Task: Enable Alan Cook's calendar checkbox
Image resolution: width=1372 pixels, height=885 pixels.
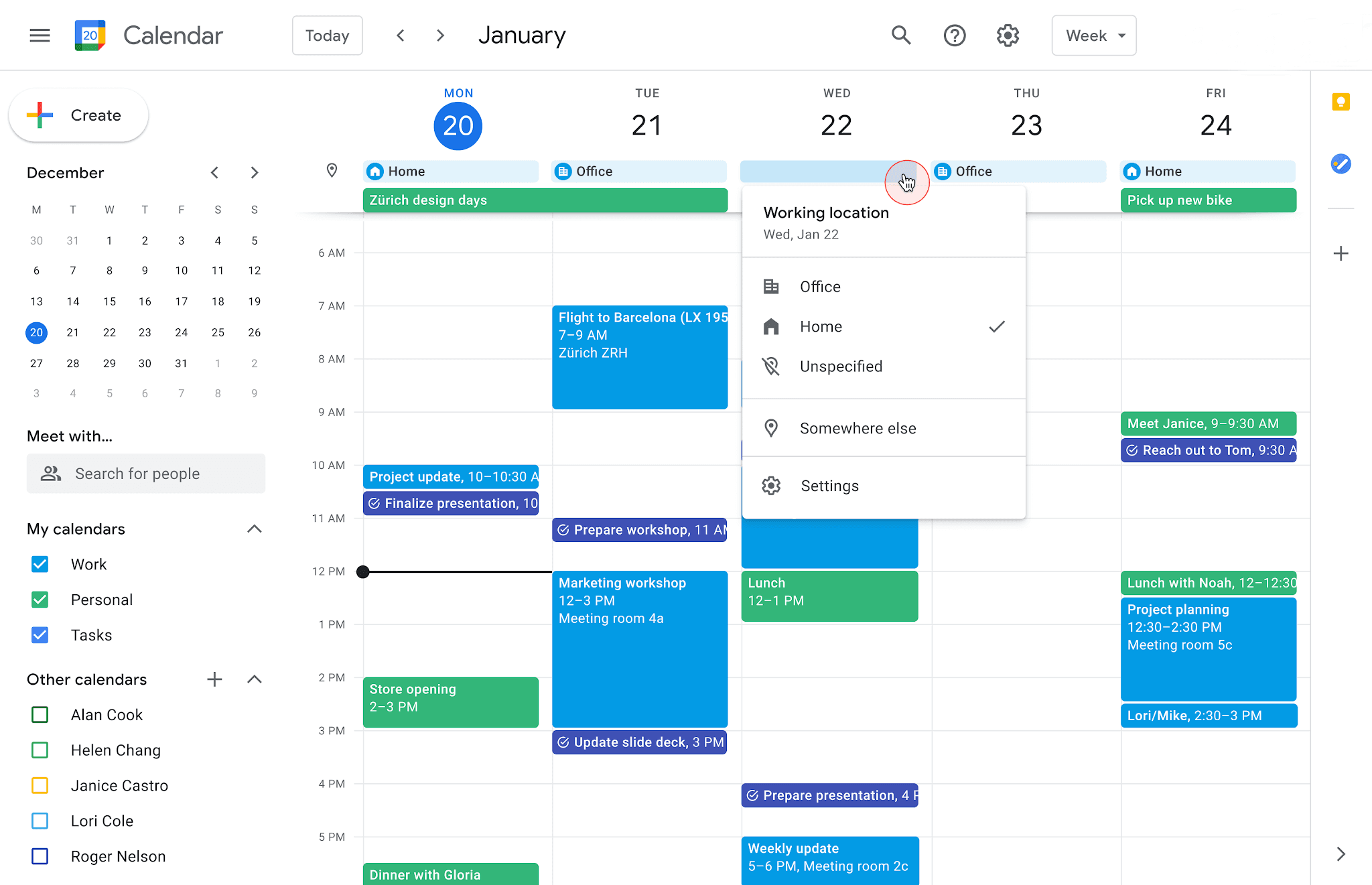Action: (40, 715)
